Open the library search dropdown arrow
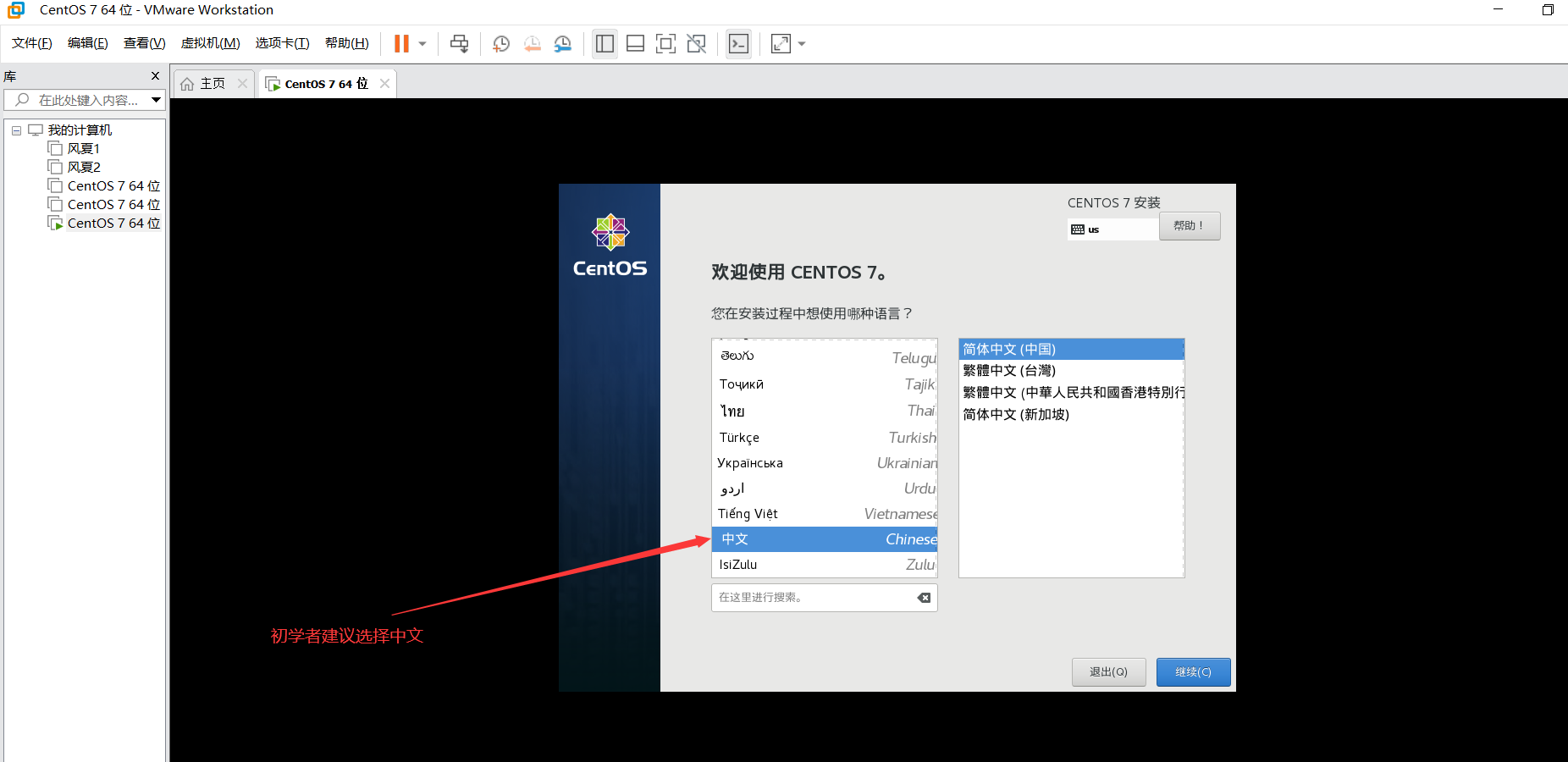Viewport: 1568px width, 762px height. coord(157,100)
